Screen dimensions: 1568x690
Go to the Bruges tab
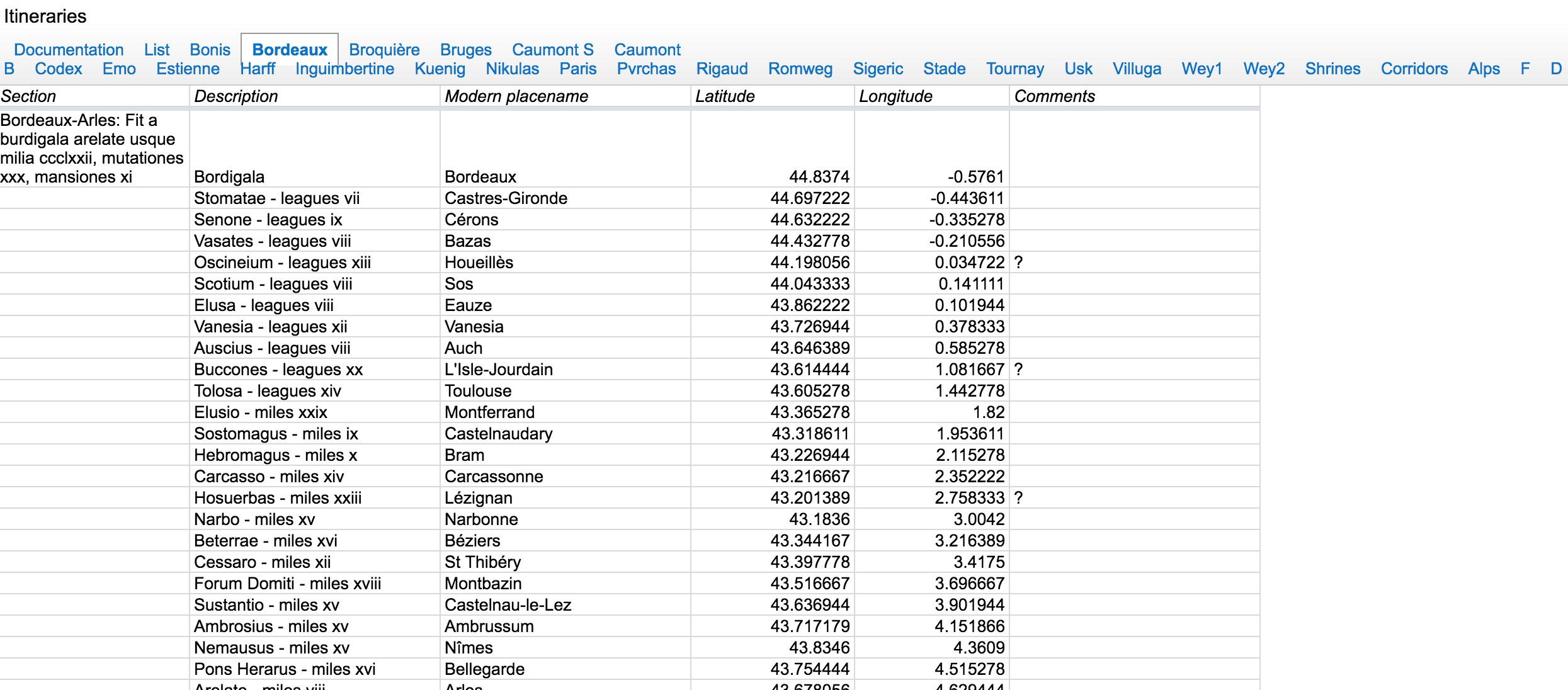[465, 50]
